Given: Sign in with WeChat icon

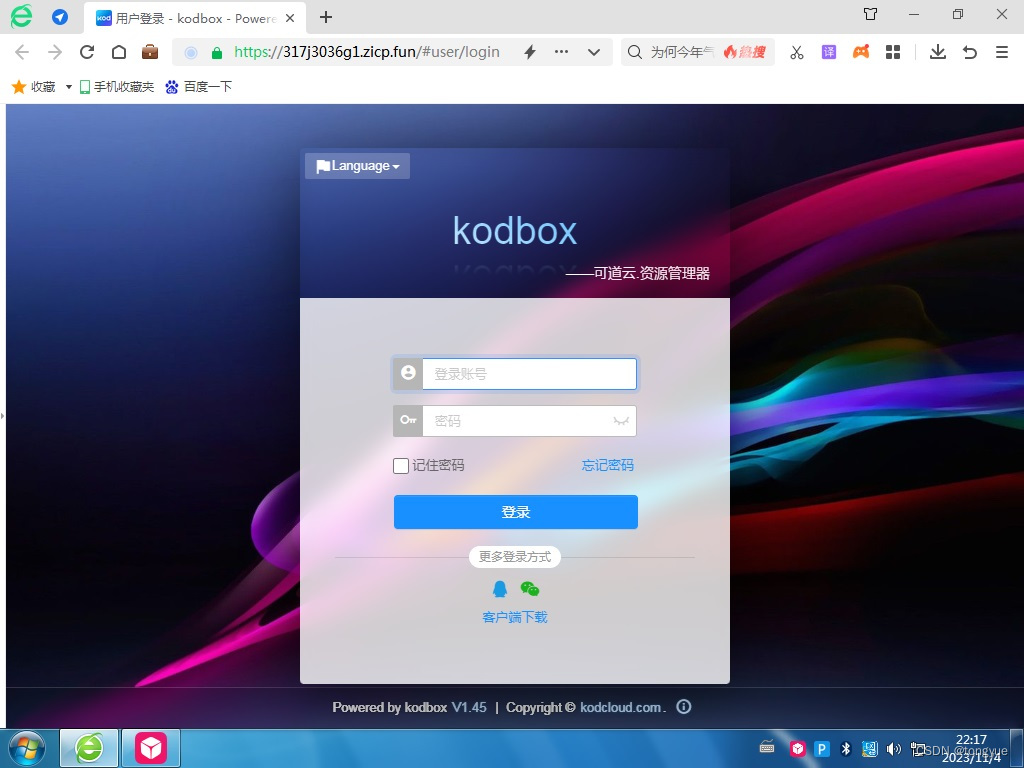Looking at the screenshot, I should (529, 589).
